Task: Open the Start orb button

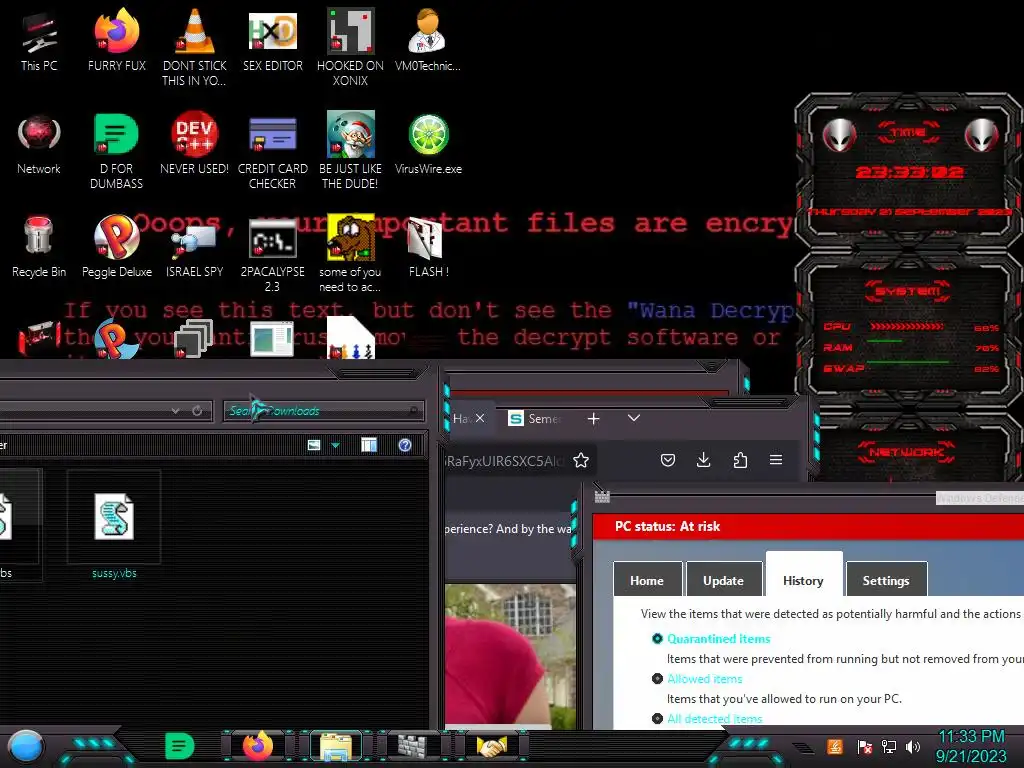Action: pos(26,747)
